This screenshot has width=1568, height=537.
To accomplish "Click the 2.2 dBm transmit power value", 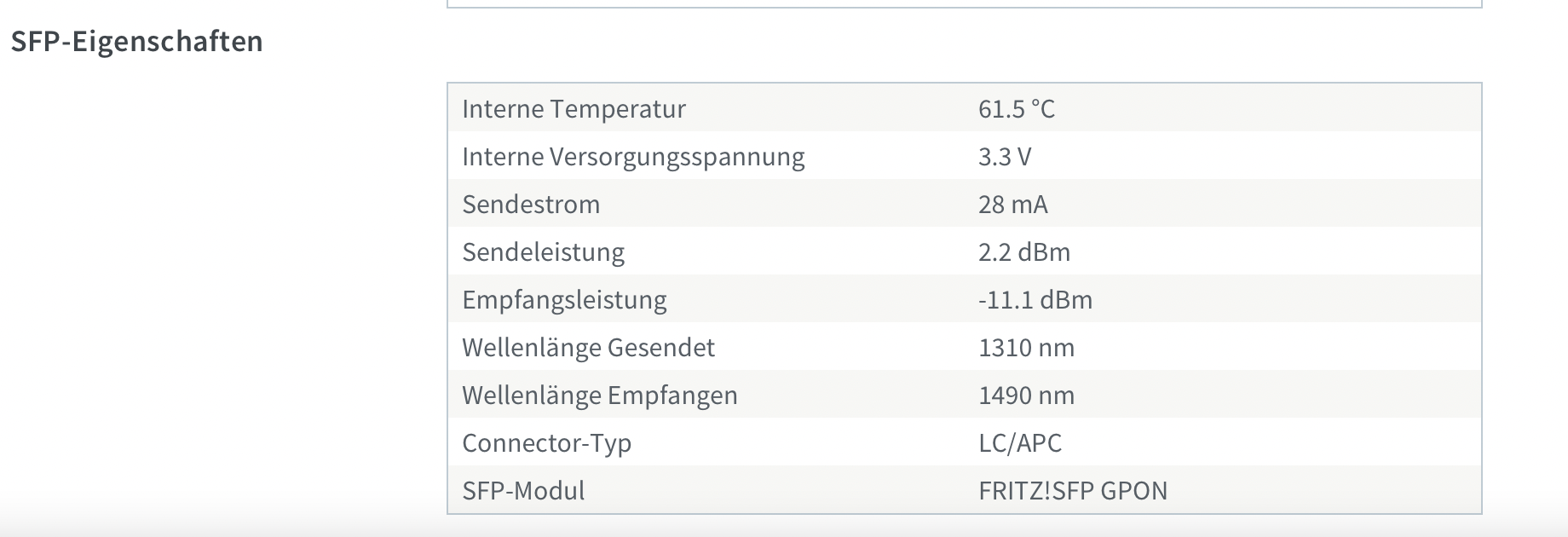I will [1024, 252].
